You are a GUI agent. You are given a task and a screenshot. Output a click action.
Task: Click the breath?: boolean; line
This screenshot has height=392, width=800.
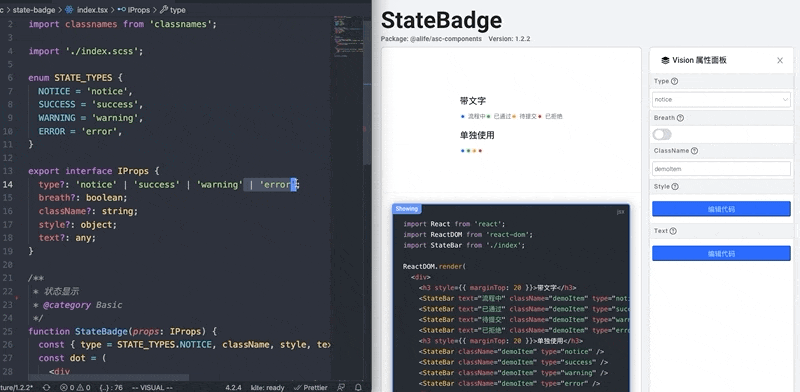(83, 198)
